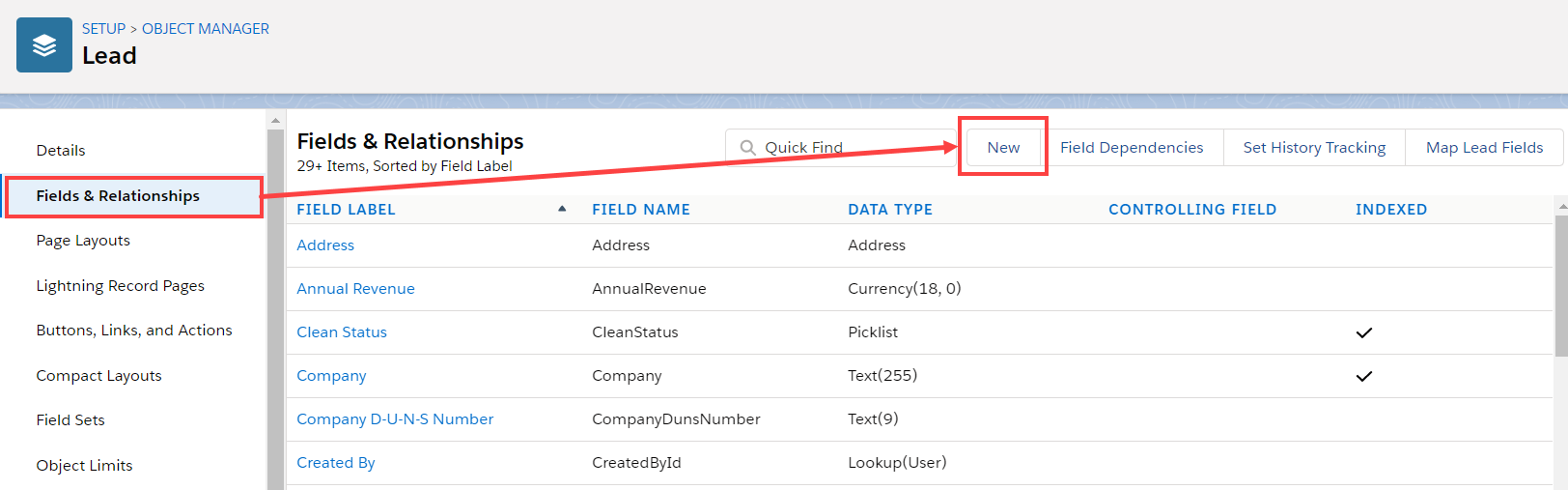This screenshot has height=490, width=1568.
Task: Sort by CONTROLLING FIELD column header
Action: click(1192, 210)
